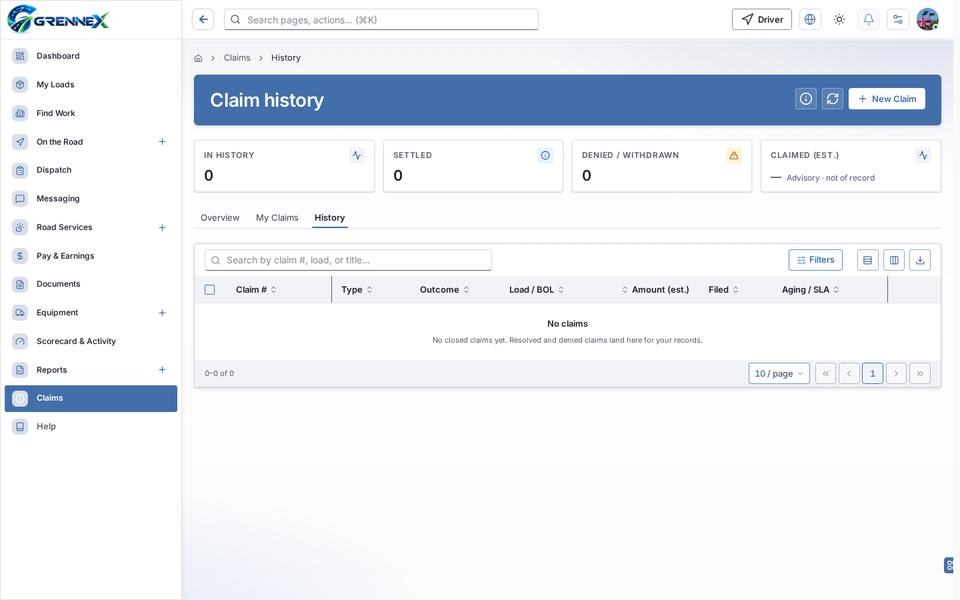Image resolution: width=960 pixels, height=600 pixels.
Task: Focus the Search by claim # field
Action: [348, 260]
